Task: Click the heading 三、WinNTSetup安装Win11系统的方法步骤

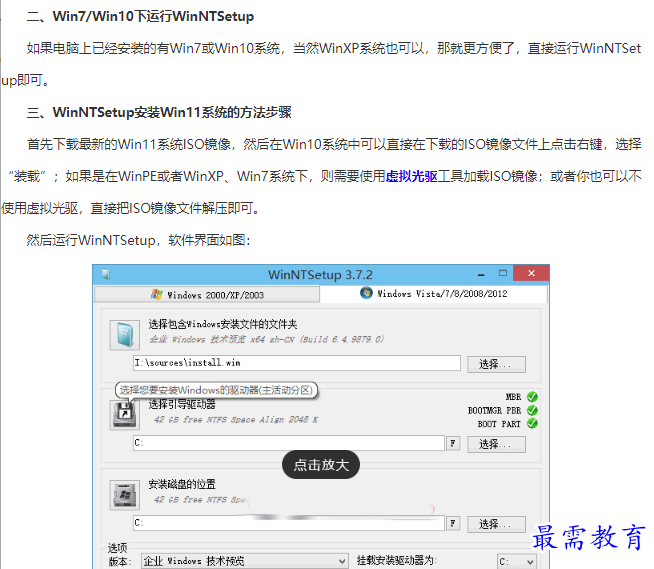Action: tap(159, 113)
